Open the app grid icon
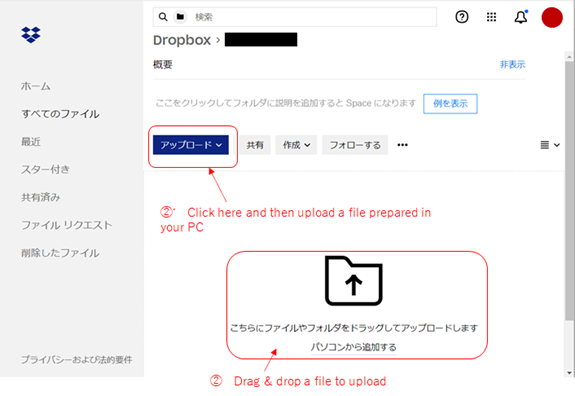The image size is (575, 396). point(491,17)
